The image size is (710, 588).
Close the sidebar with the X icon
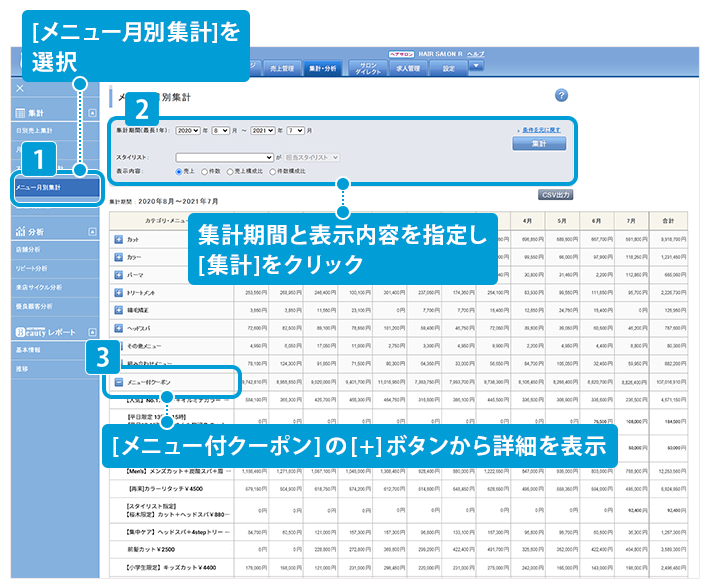coord(19,88)
